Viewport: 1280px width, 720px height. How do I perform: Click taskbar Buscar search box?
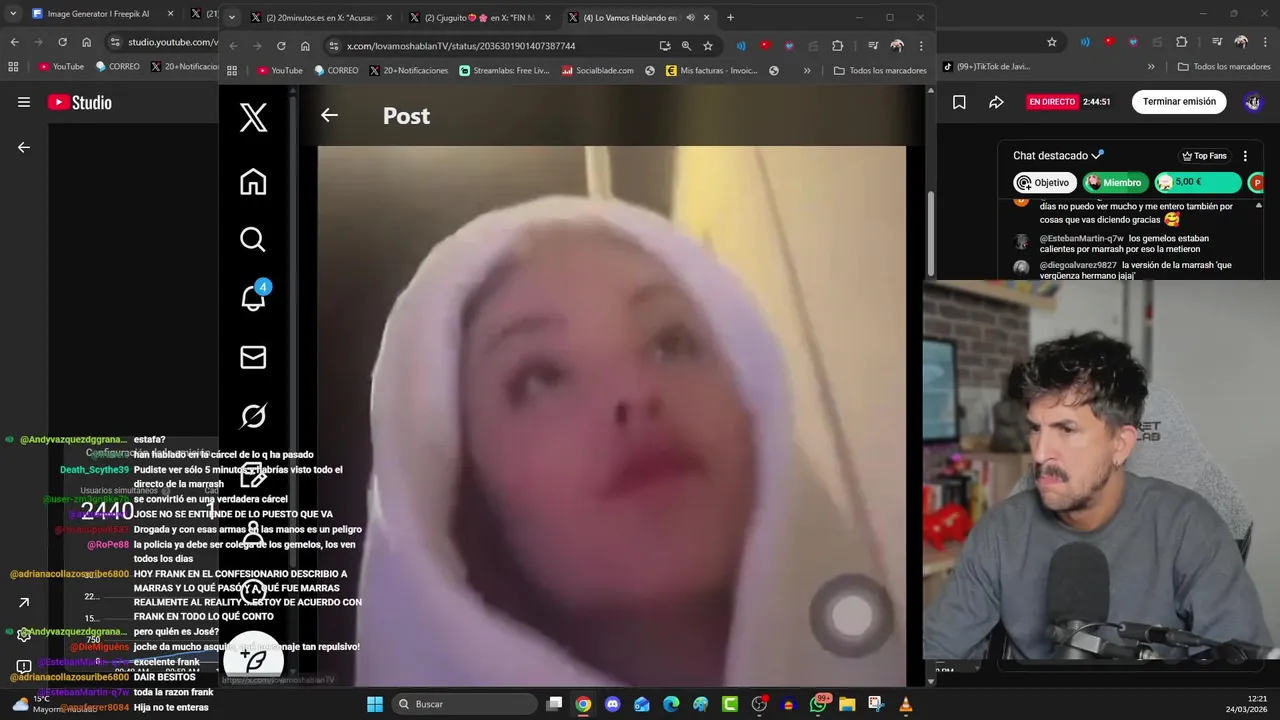click(x=465, y=704)
